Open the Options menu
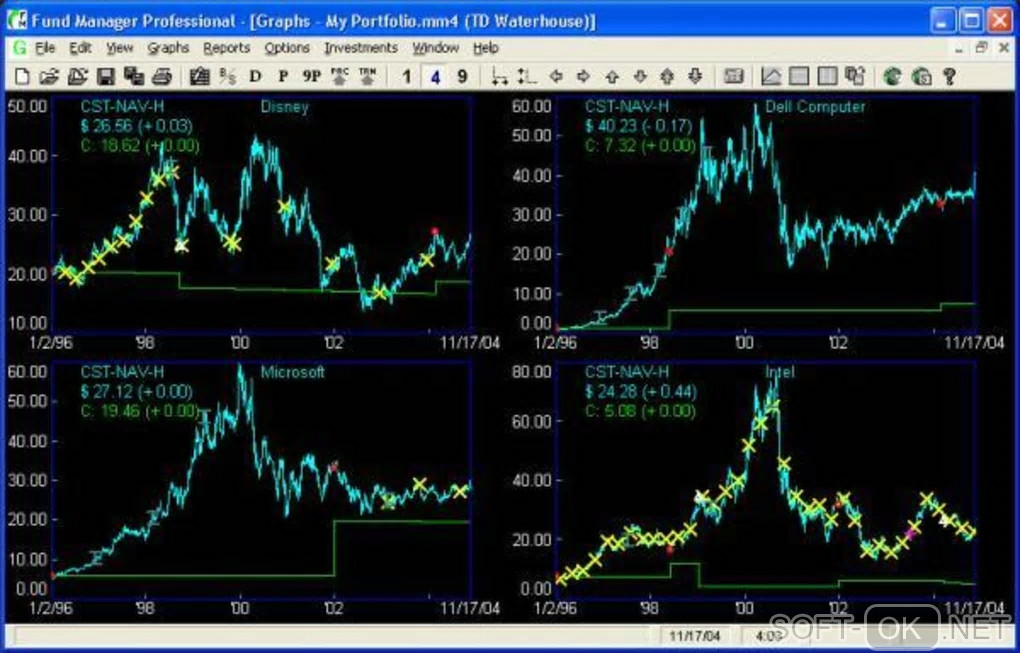 tap(287, 47)
